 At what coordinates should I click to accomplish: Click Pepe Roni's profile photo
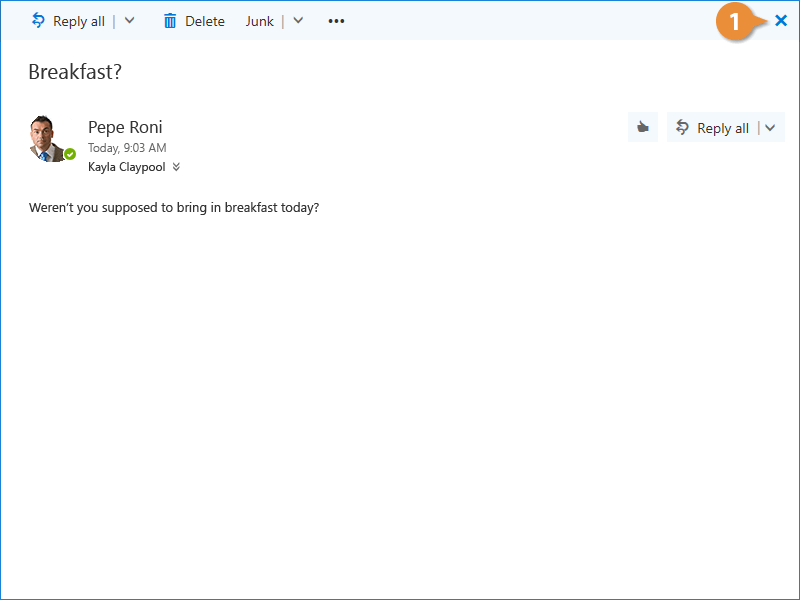pyautogui.click(x=49, y=138)
